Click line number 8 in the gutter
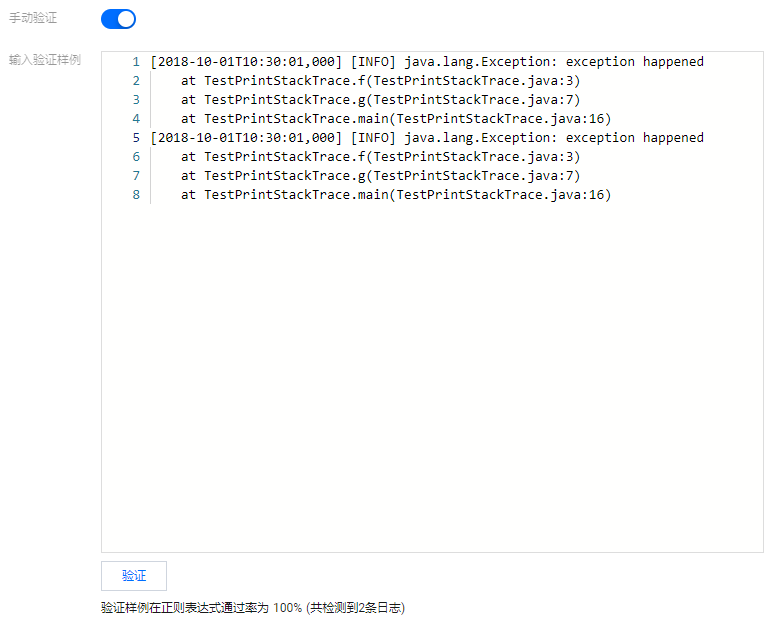This screenshot has width=773, height=623. point(136,195)
